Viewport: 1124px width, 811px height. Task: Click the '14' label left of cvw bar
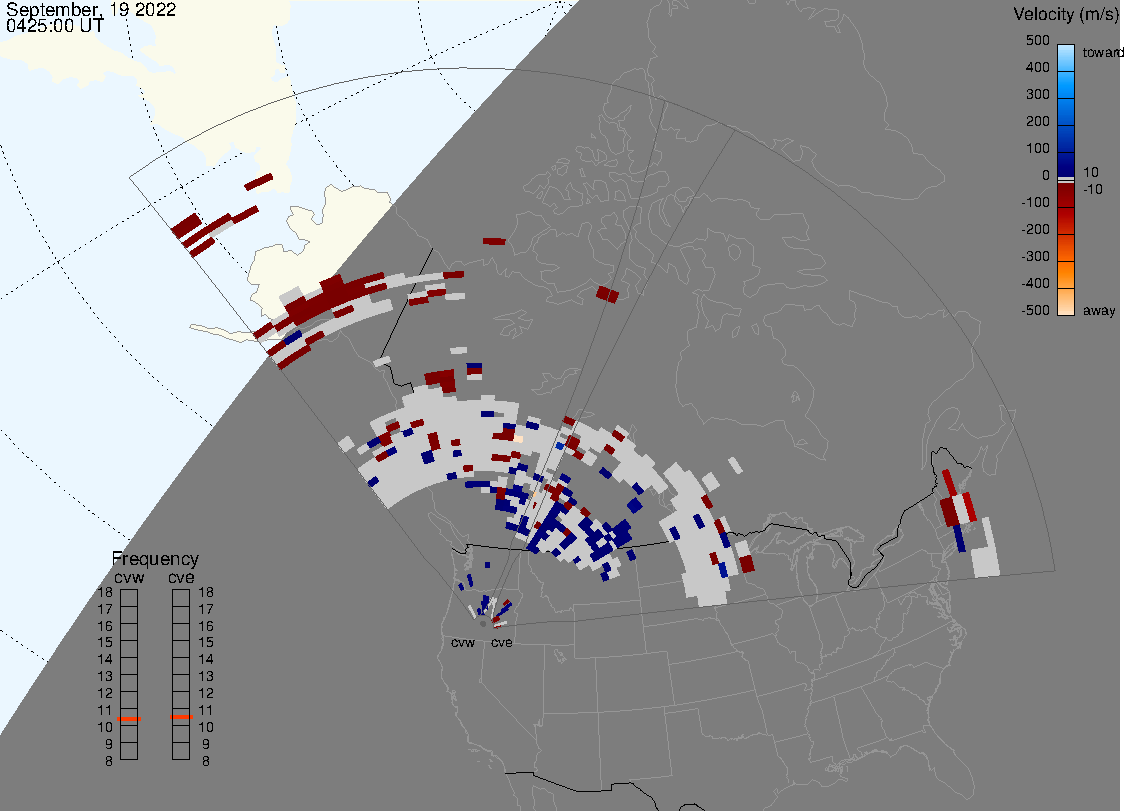(x=105, y=660)
